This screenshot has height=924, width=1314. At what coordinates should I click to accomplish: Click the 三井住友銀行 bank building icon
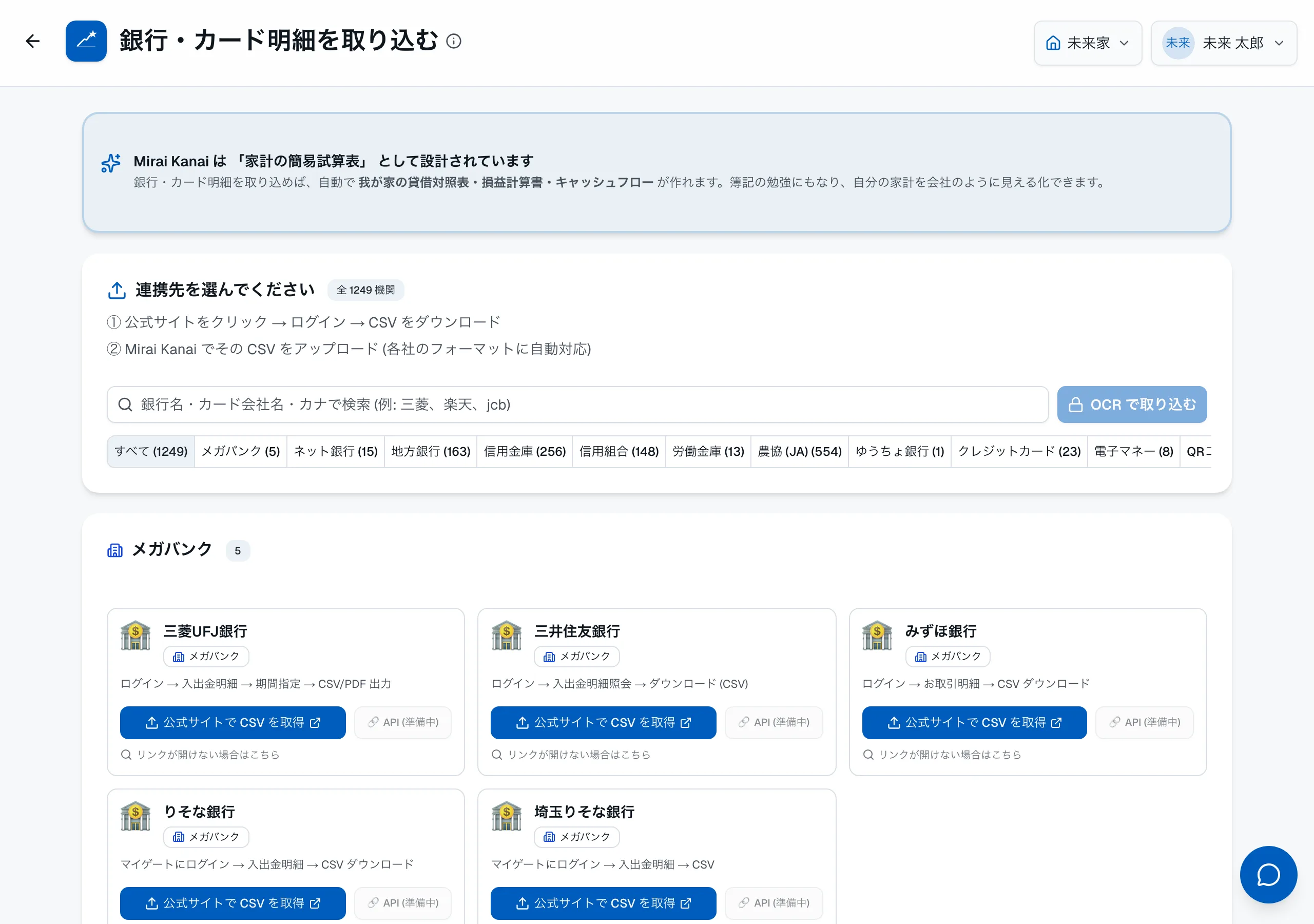click(507, 636)
